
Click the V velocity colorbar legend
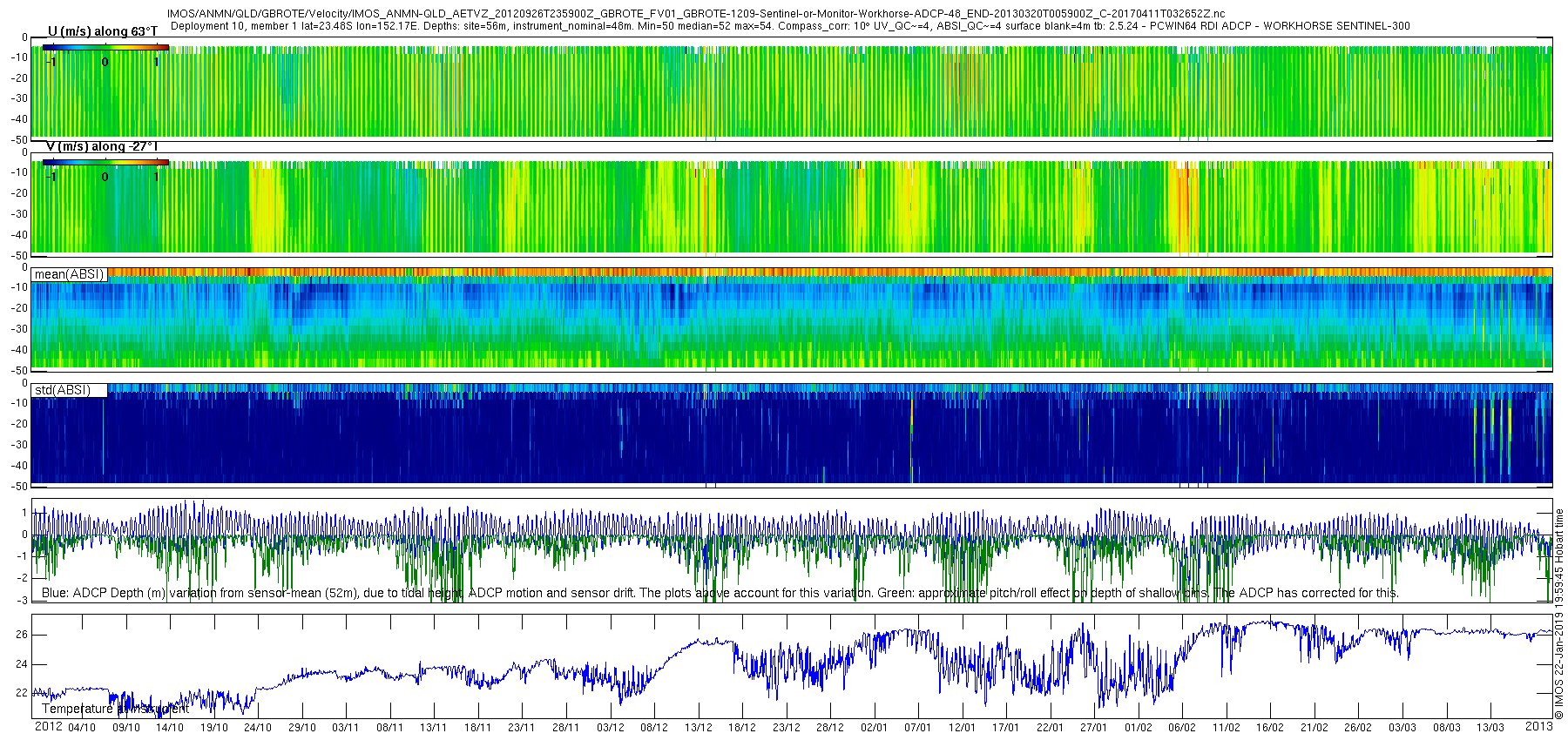pos(105,163)
